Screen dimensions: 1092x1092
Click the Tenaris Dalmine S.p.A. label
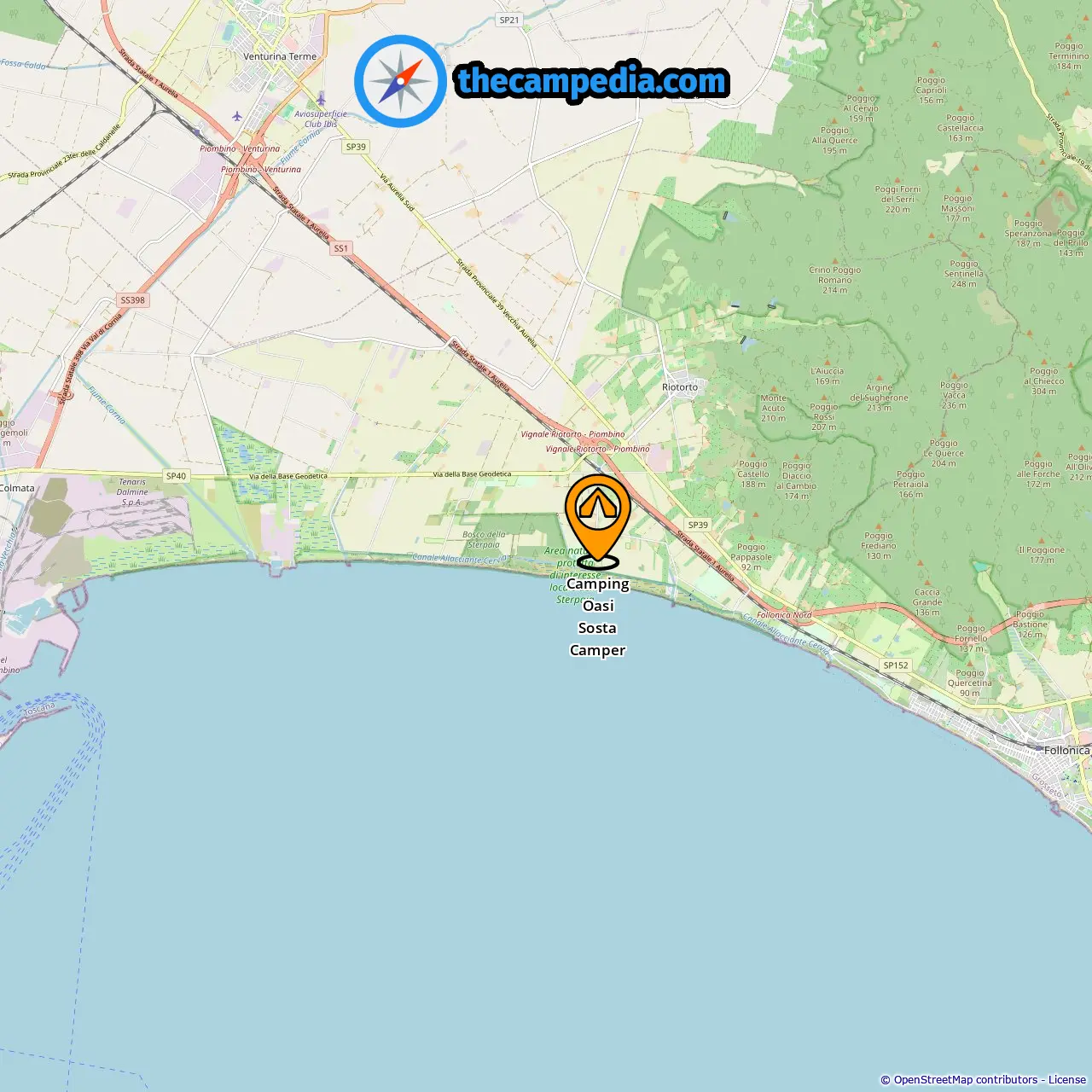[132, 492]
